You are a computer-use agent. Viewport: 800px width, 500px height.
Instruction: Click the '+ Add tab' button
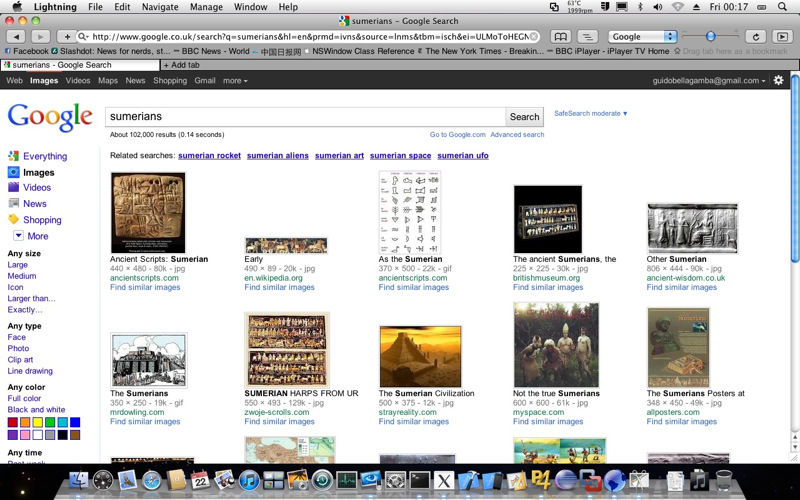tap(181, 65)
